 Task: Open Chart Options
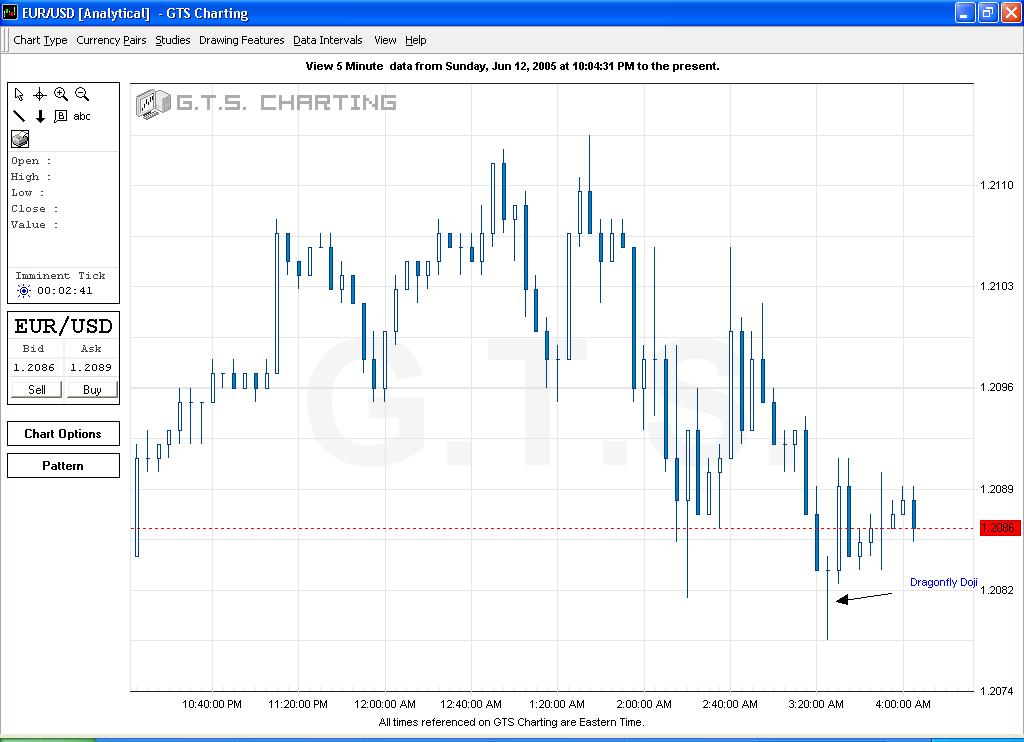point(63,434)
